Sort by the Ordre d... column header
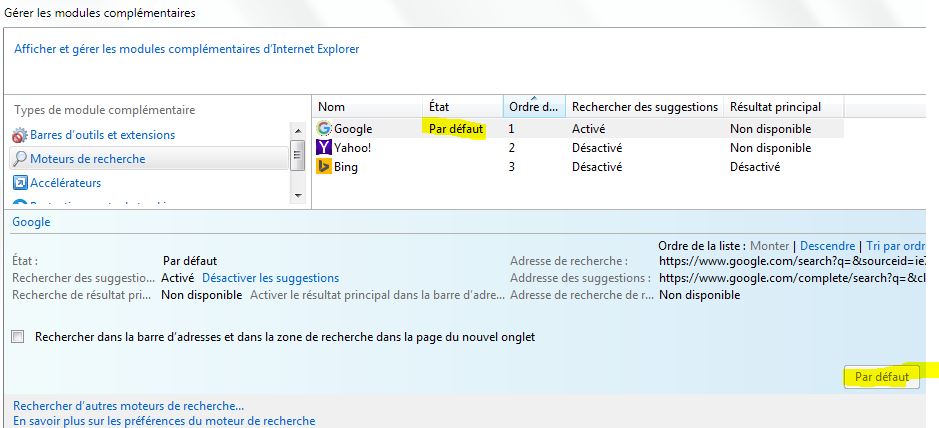The image size is (939, 428). [x=534, y=107]
